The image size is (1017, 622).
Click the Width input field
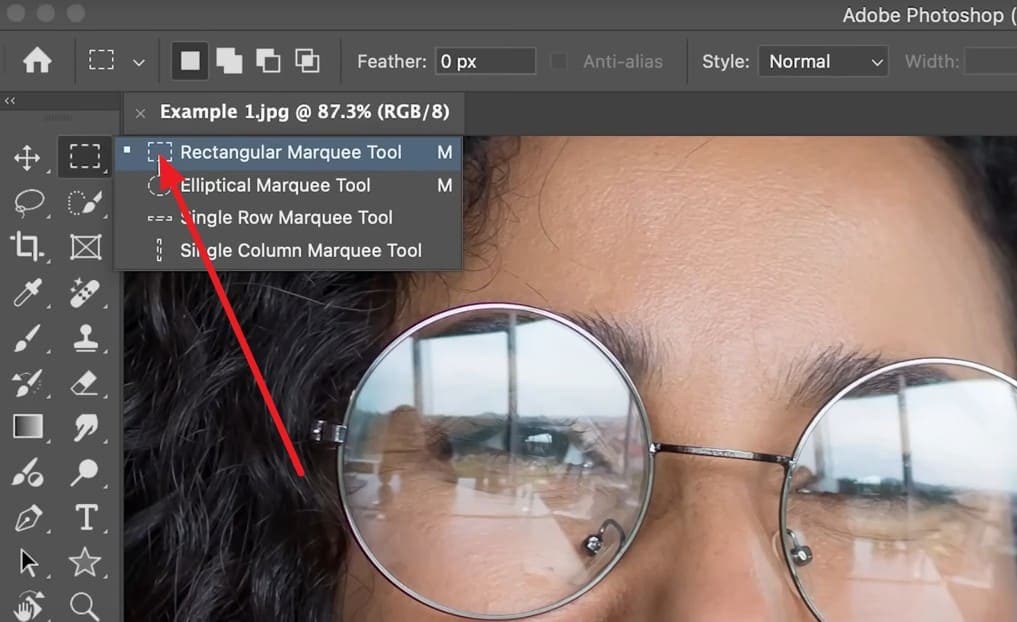coord(990,61)
